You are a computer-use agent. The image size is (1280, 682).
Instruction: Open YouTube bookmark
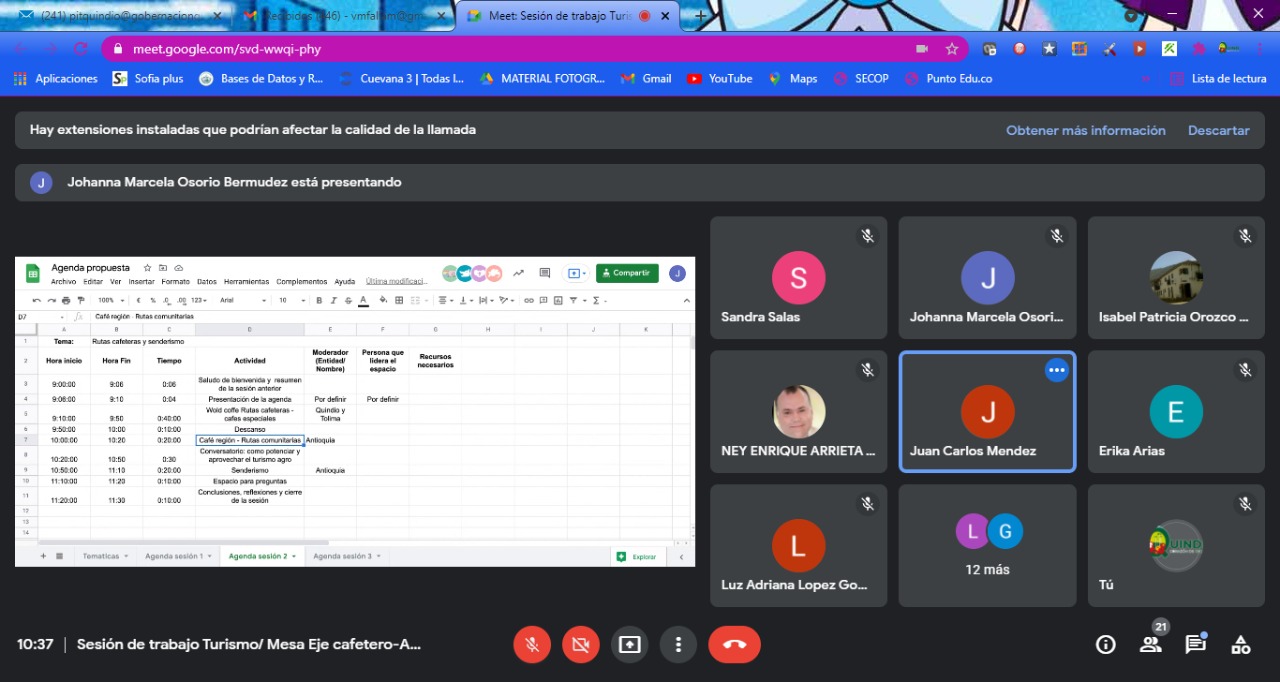coord(720,78)
